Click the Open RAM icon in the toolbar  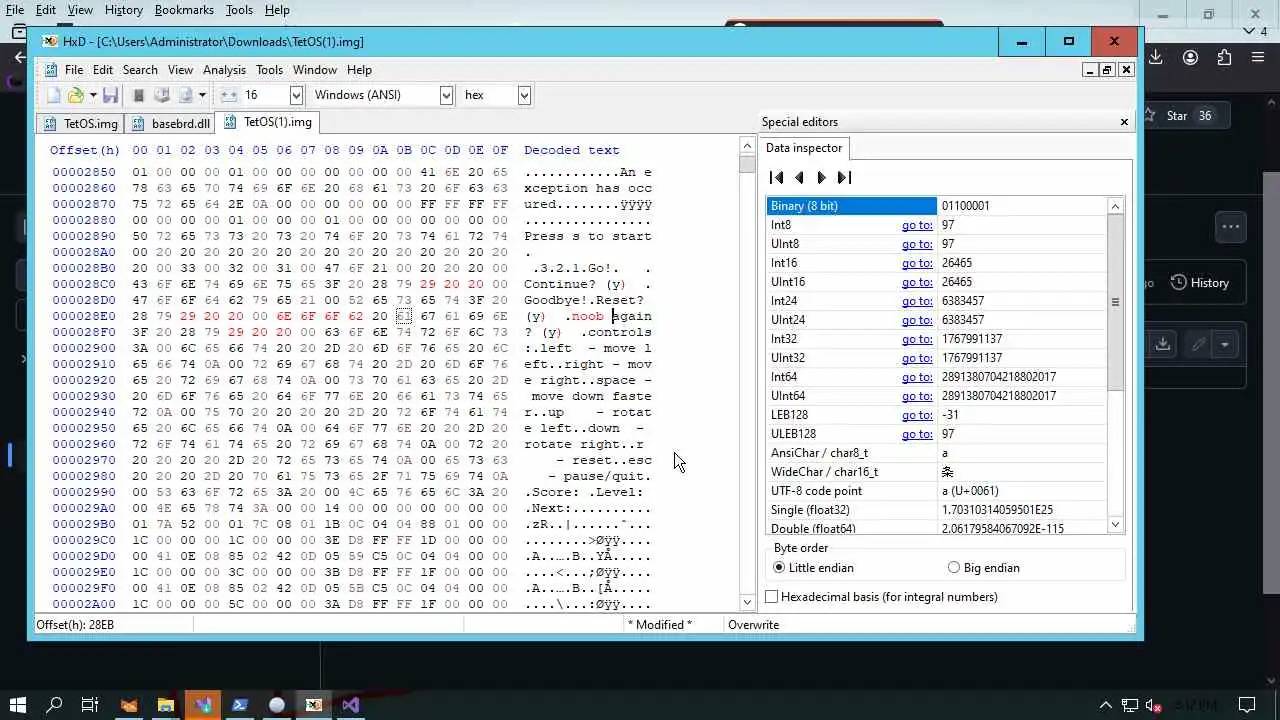pos(139,95)
